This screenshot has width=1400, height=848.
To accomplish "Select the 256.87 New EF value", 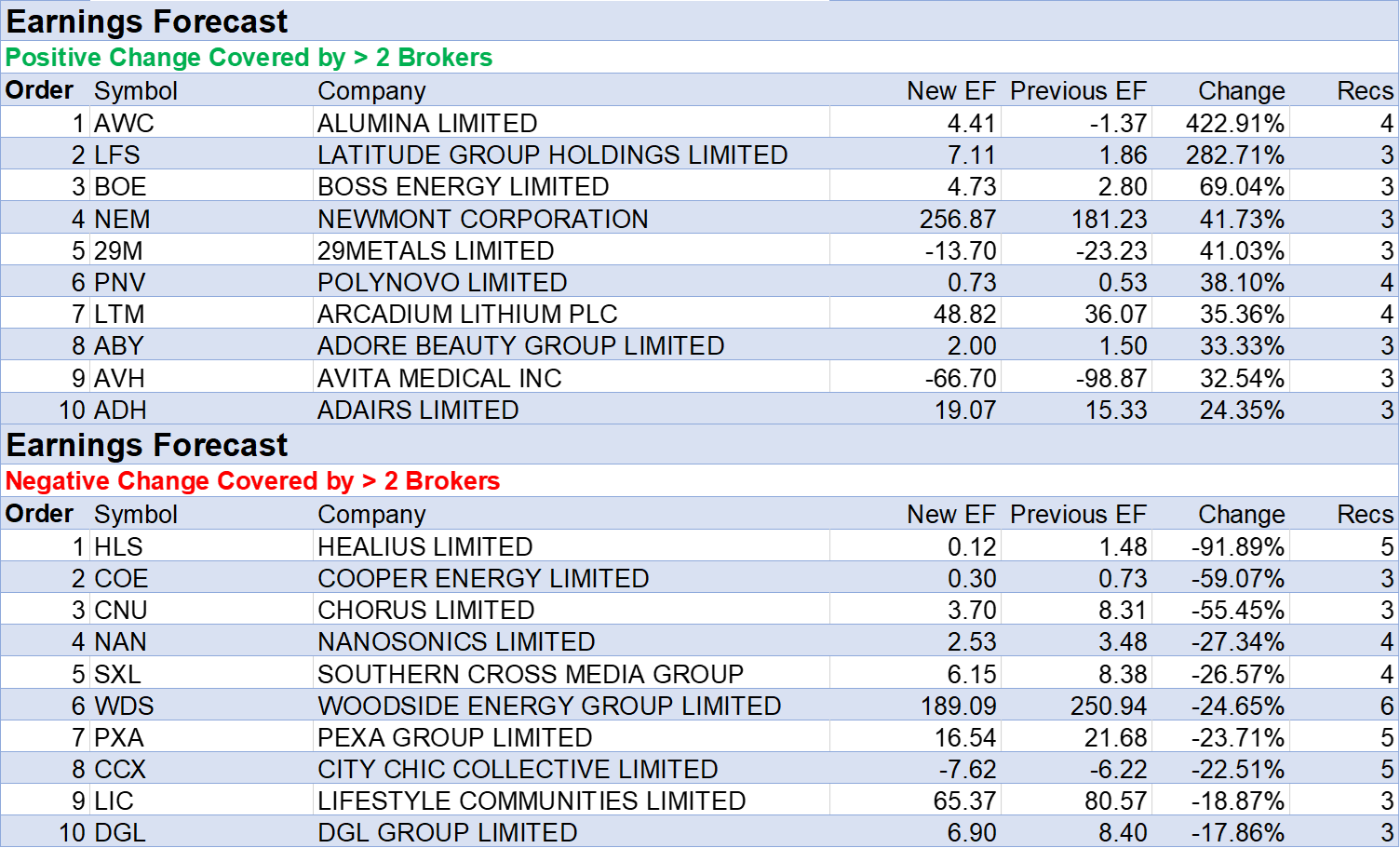I will click(x=957, y=219).
